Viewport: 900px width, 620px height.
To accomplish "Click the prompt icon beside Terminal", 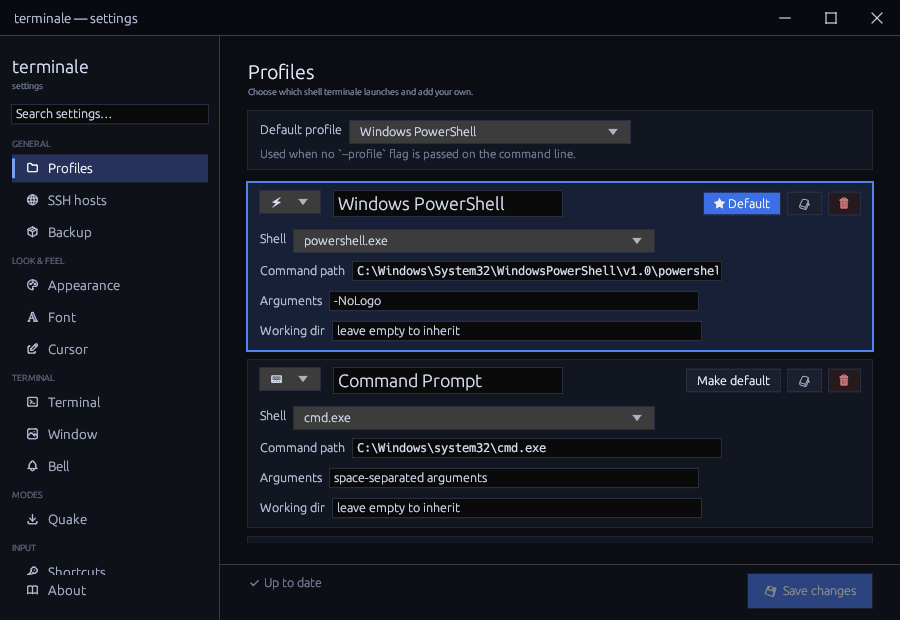I will click(x=33, y=402).
